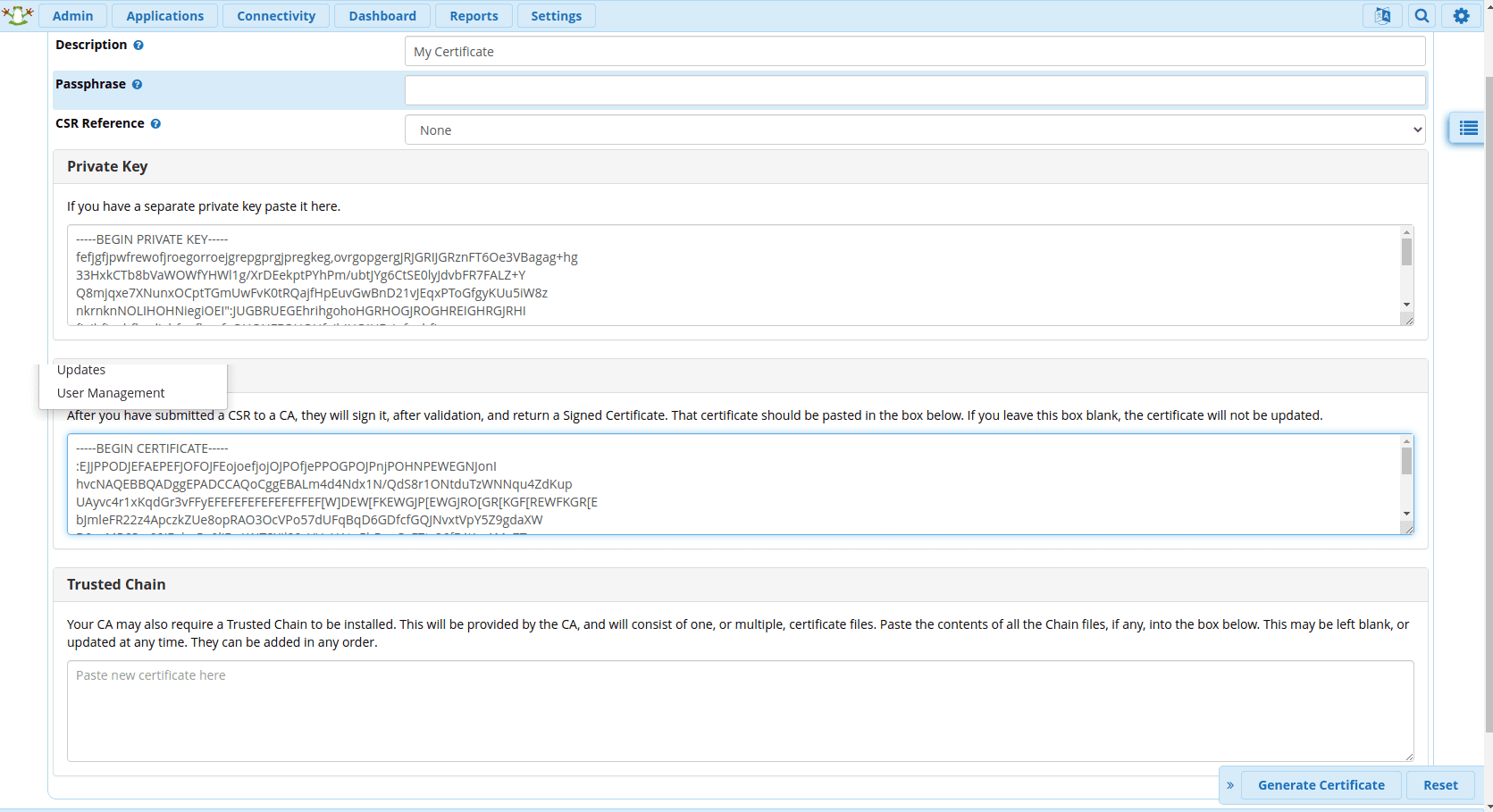Open the Connectivity menu
This screenshot has height=812, width=1493.
[276, 16]
